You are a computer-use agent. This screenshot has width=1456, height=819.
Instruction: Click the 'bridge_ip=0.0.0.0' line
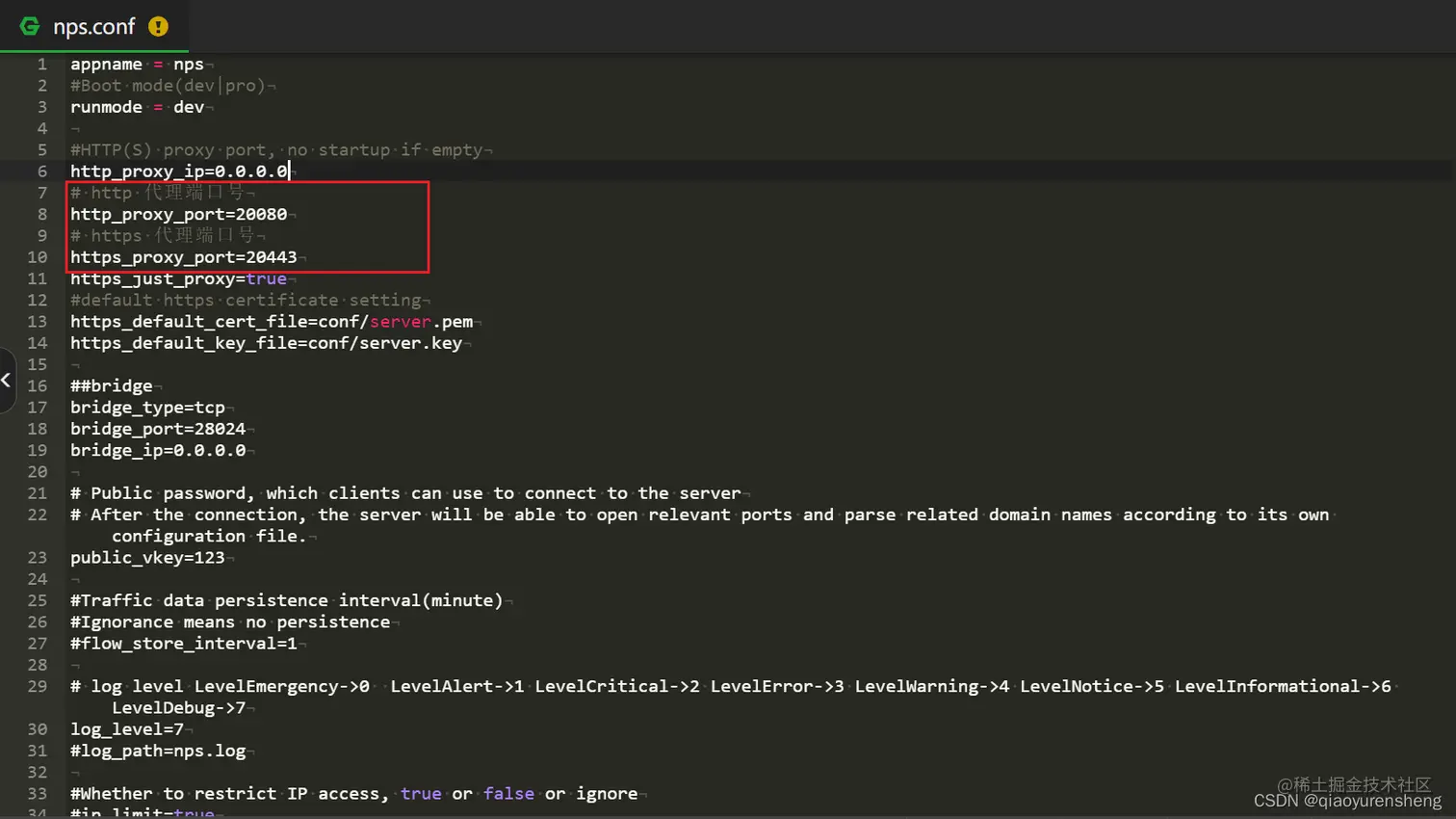click(x=158, y=450)
